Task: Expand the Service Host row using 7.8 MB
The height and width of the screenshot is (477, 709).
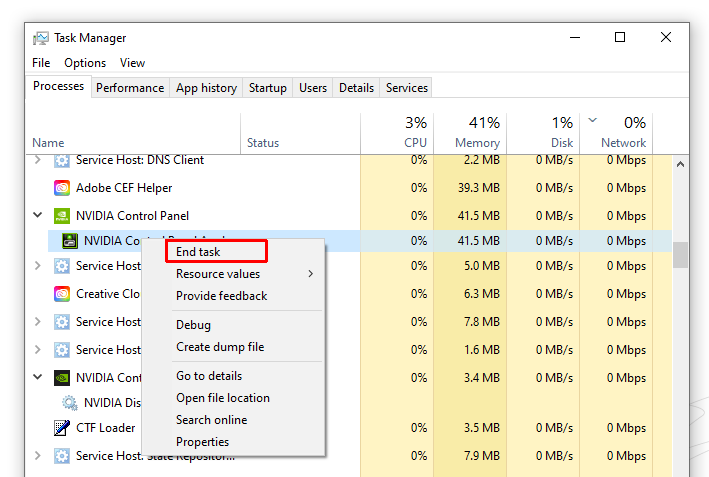Action: tap(38, 322)
